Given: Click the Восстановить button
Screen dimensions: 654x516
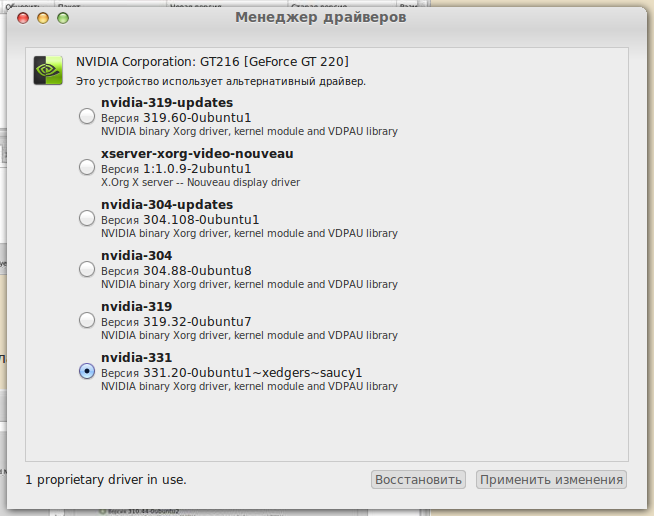Looking at the screenshot, I should [418, 480].
